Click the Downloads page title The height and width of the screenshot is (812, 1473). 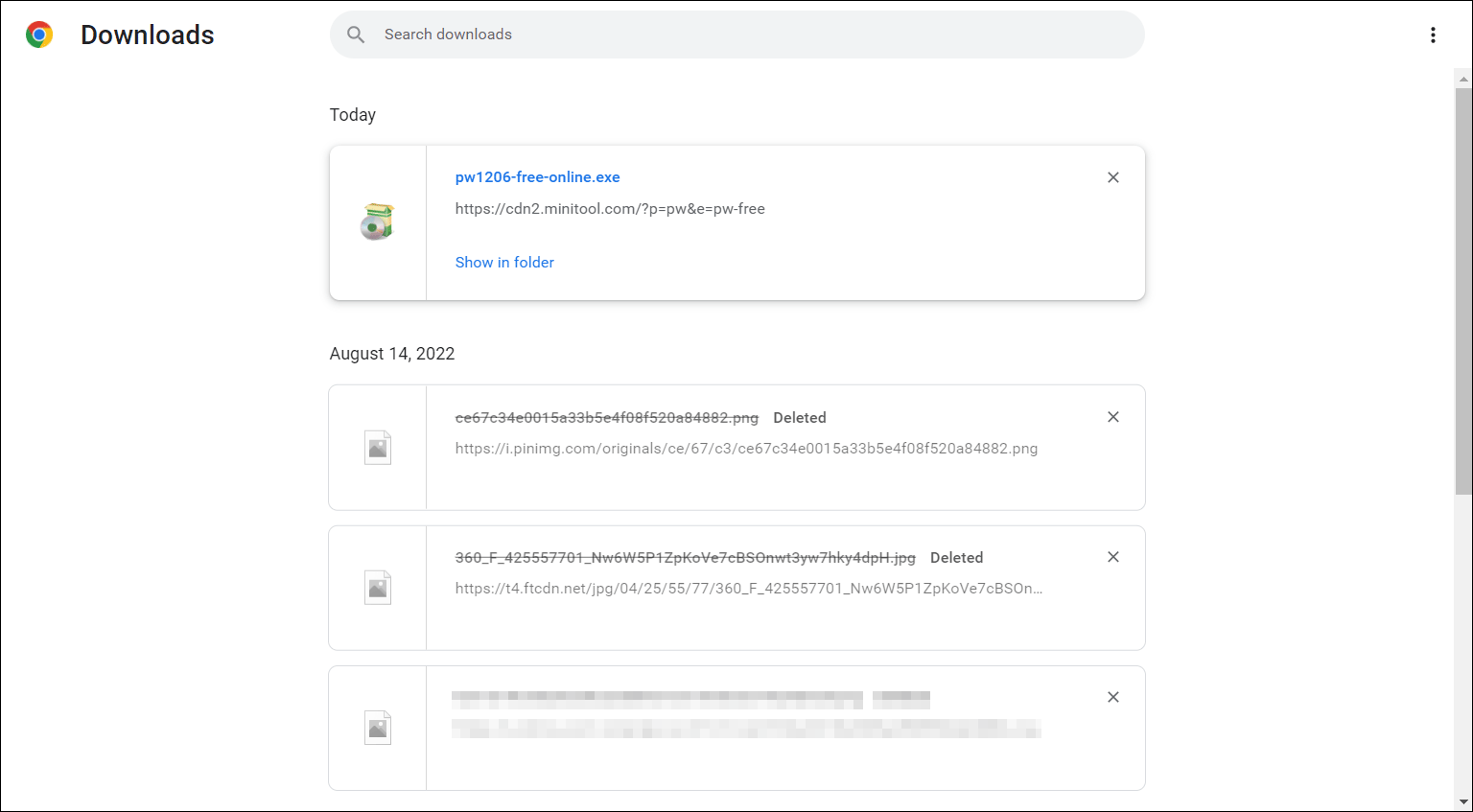pyautogui.click(x=148, y=35)
